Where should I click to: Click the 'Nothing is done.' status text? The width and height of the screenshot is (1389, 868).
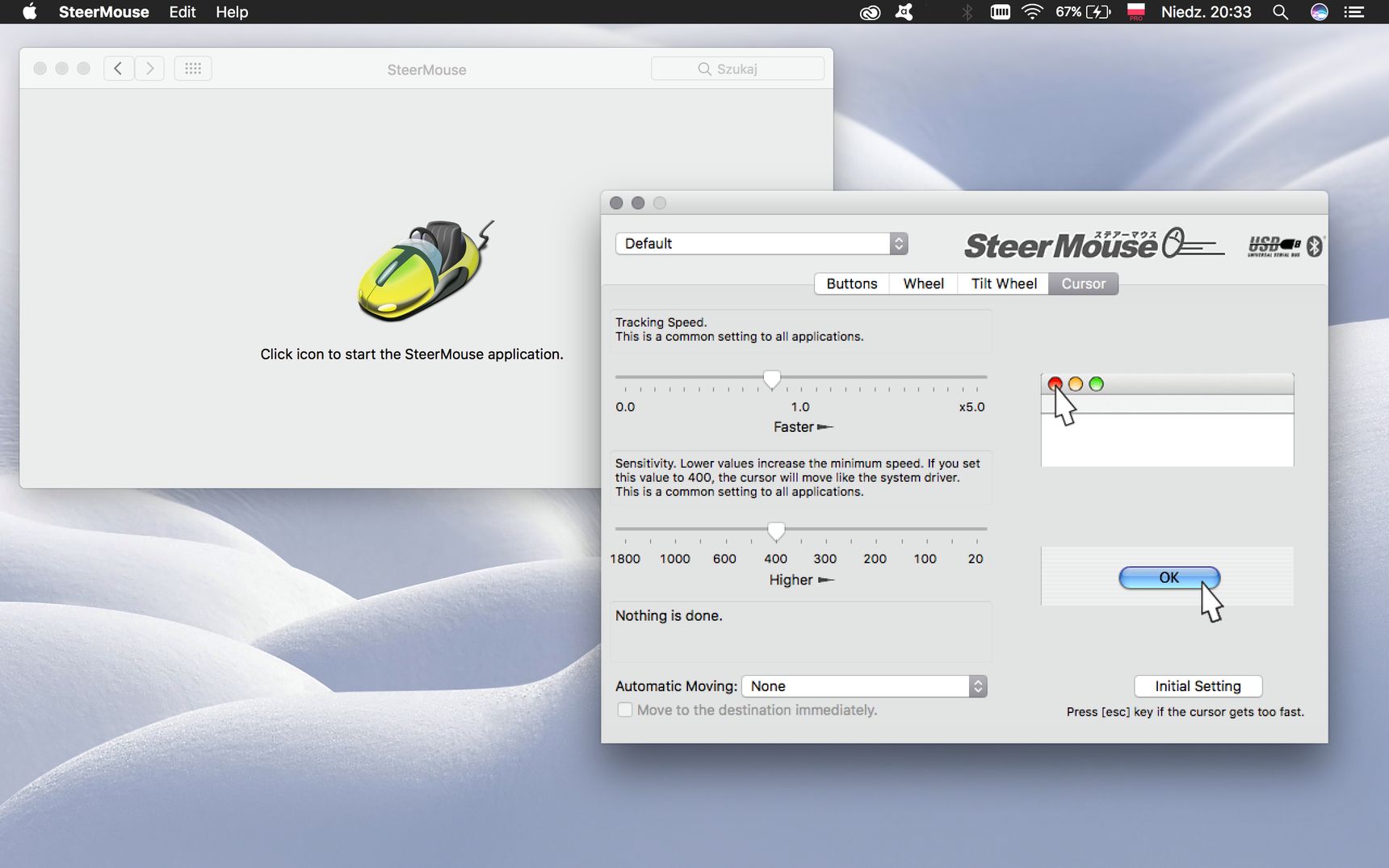(669, 615)
